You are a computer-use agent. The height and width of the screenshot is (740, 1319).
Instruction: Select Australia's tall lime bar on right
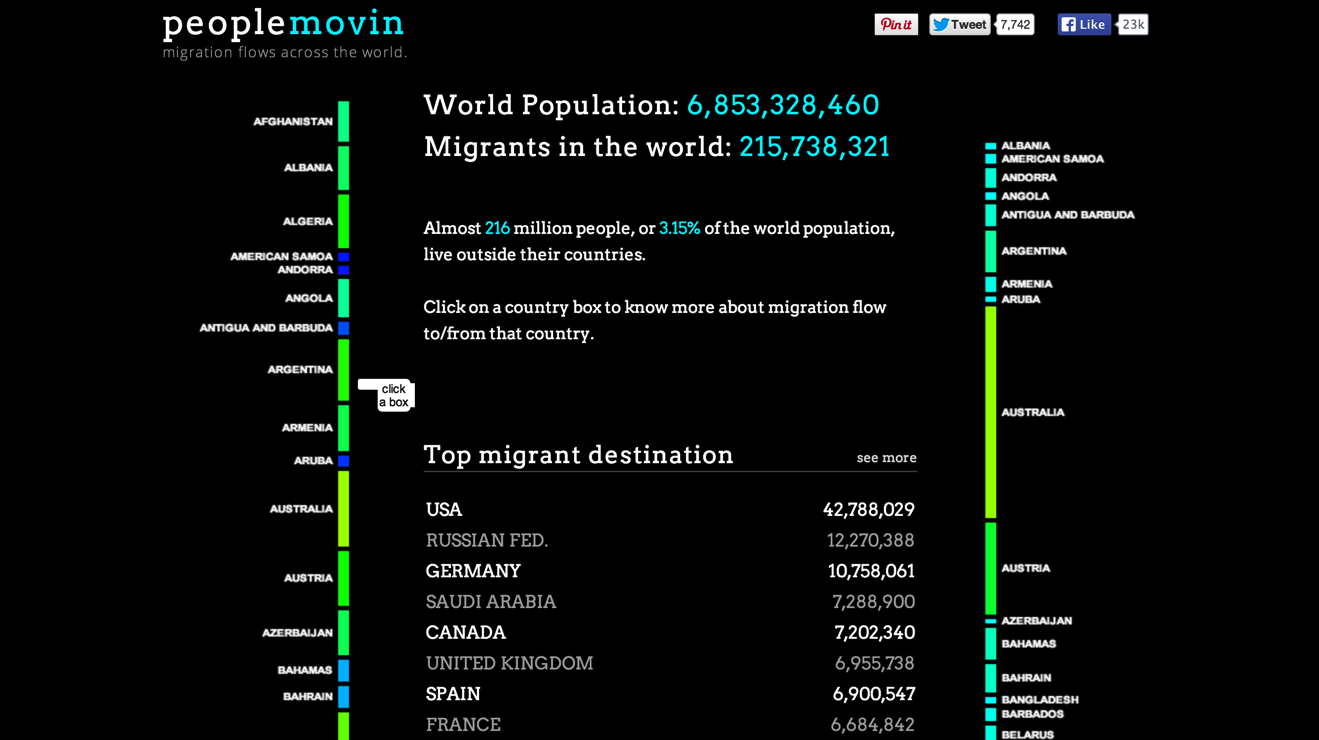[991, 413]
